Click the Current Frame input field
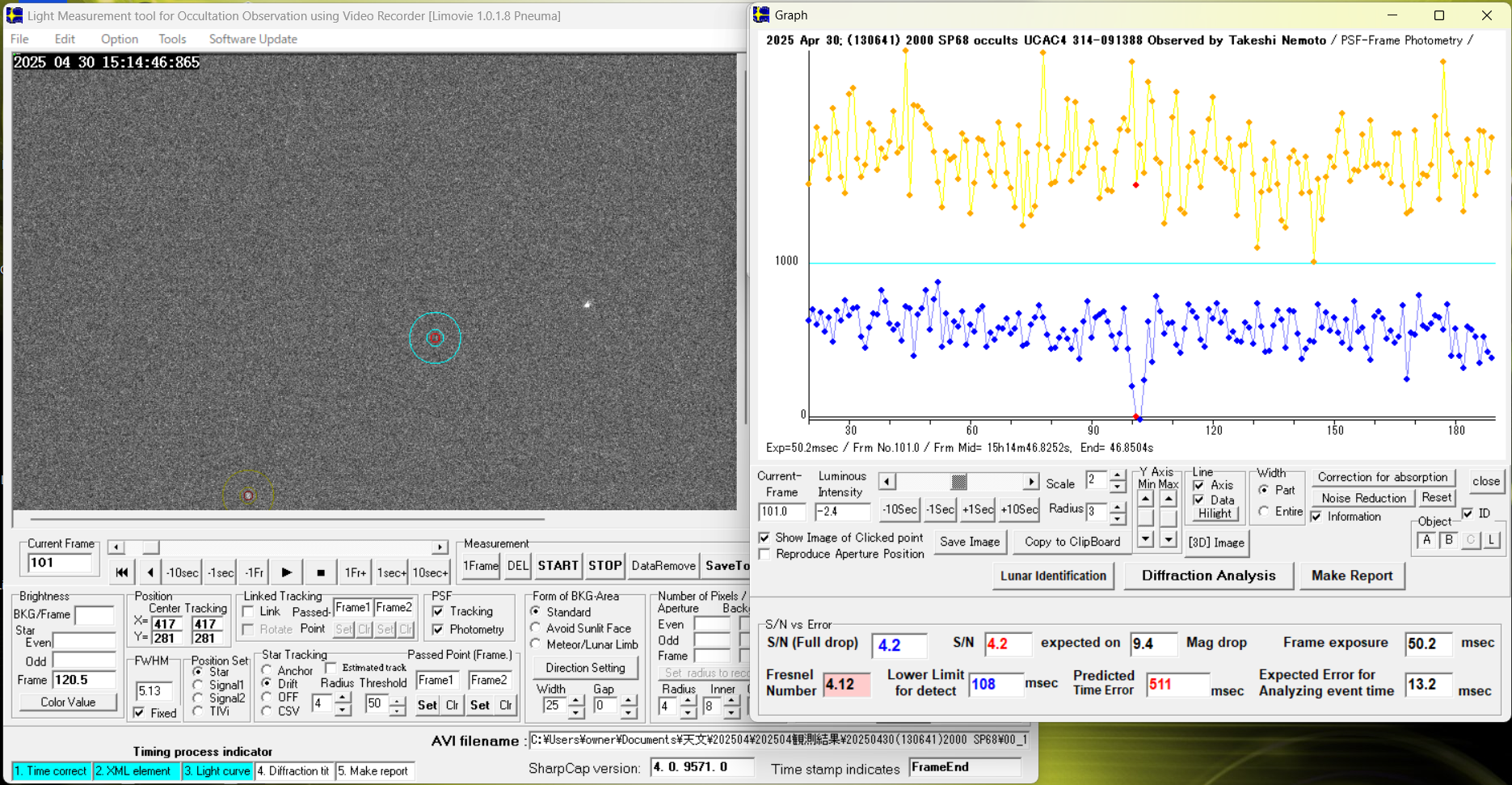Screen dimensions: 1512x785 click(59, 563)
